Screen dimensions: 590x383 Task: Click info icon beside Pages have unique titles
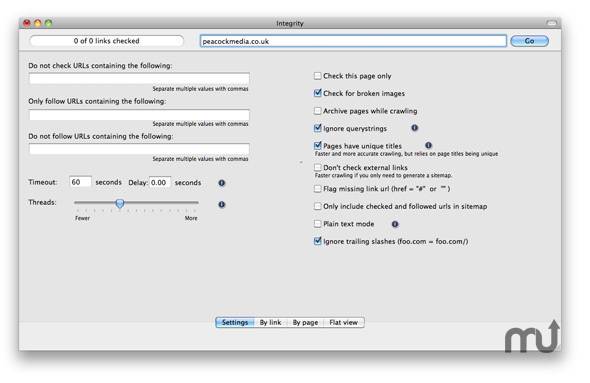click(x=428, y=145)
